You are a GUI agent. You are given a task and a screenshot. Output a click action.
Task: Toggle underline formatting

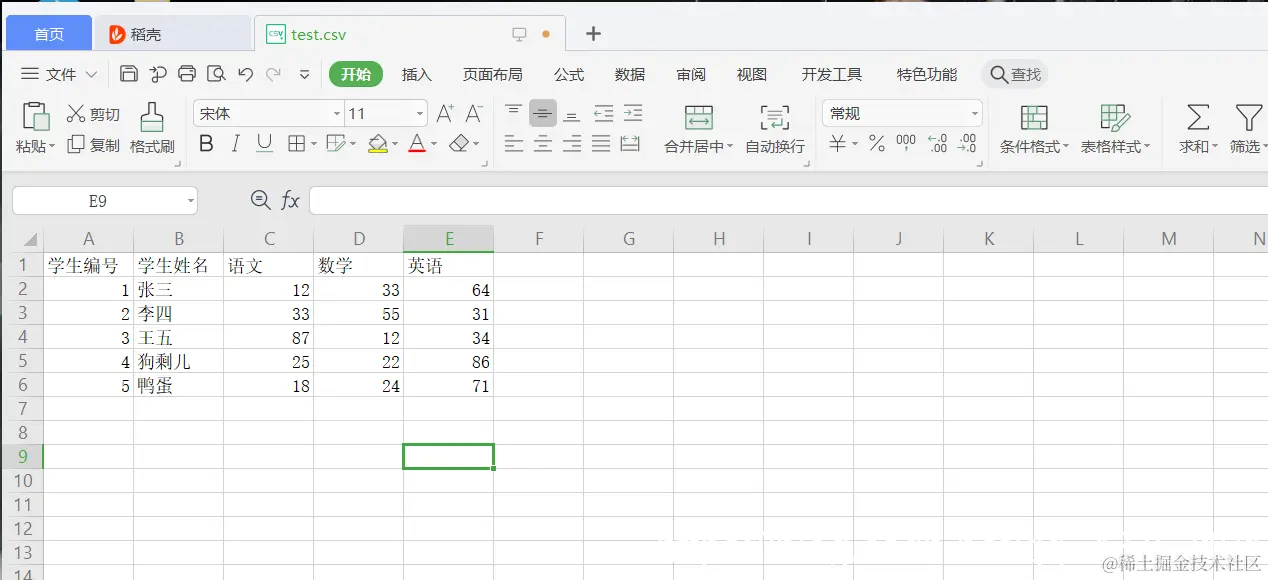[264, 144]
